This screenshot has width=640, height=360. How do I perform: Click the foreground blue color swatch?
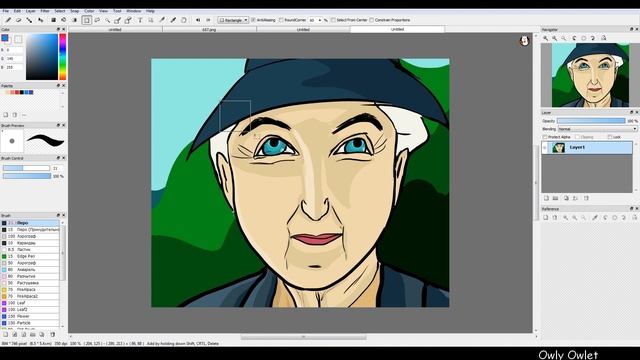pos(5,38)
